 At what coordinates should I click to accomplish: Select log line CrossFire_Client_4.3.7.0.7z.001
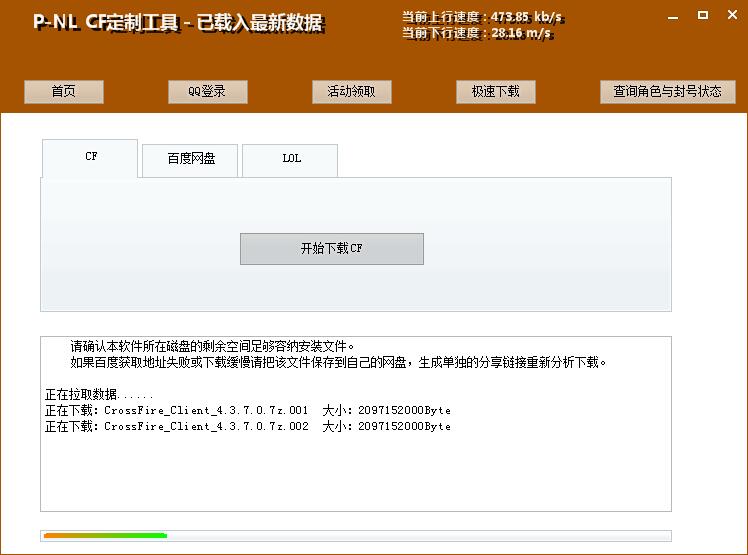[x=248, y=410]
